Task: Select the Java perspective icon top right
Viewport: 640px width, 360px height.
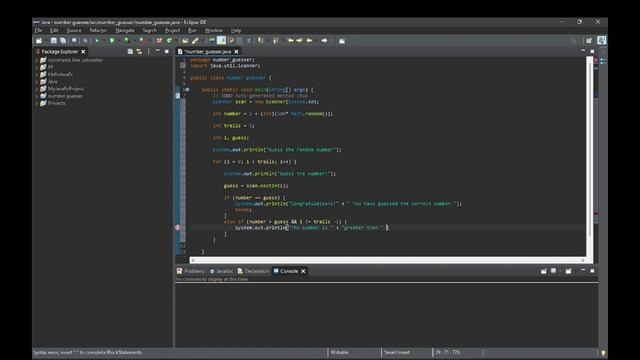Action: point(602,40)
